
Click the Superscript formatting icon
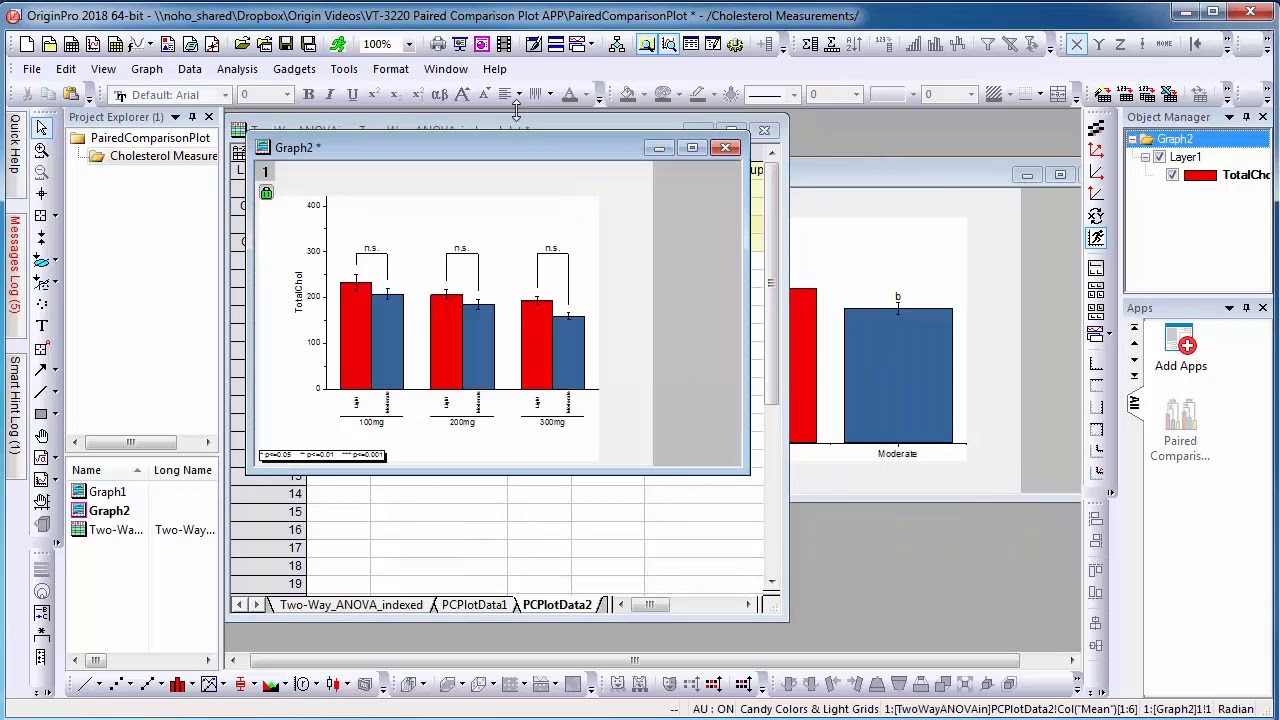click(x=374, y=95)
